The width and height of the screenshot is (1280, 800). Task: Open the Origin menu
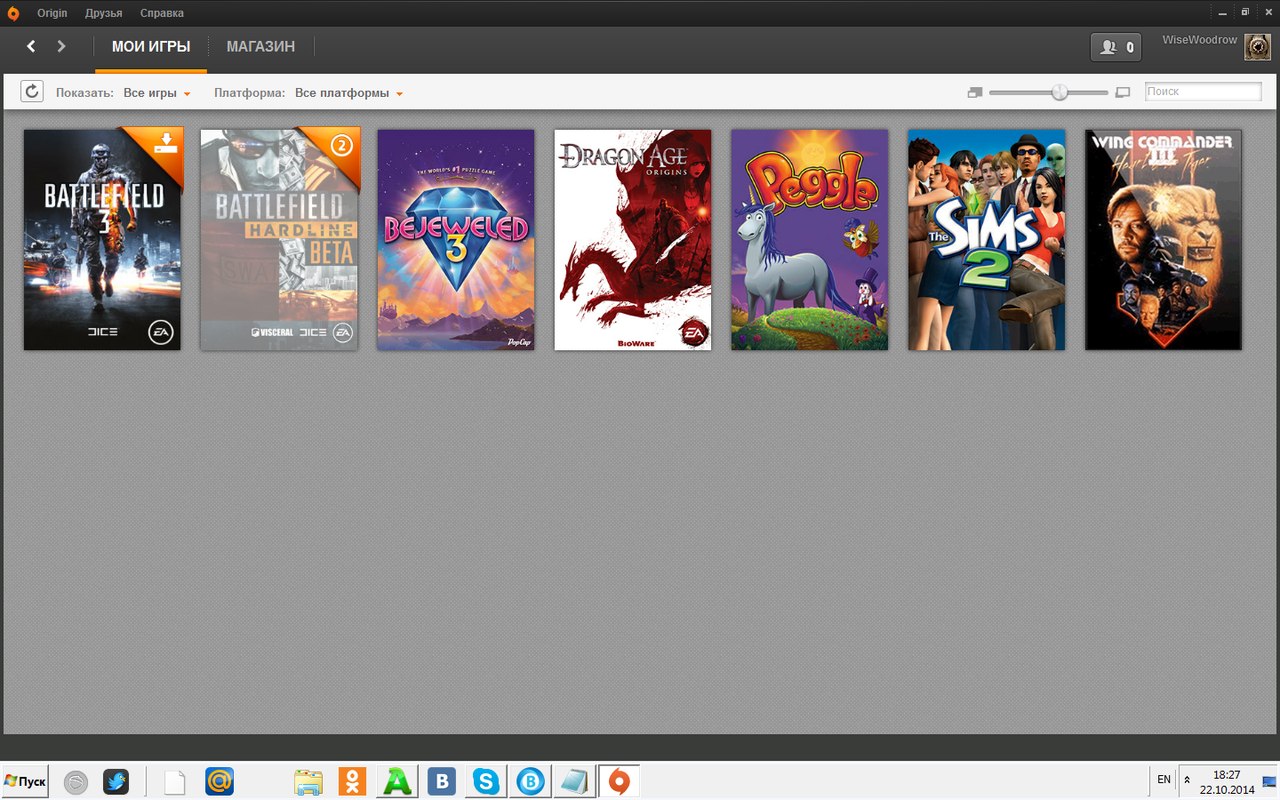click(x=52, y=13)
